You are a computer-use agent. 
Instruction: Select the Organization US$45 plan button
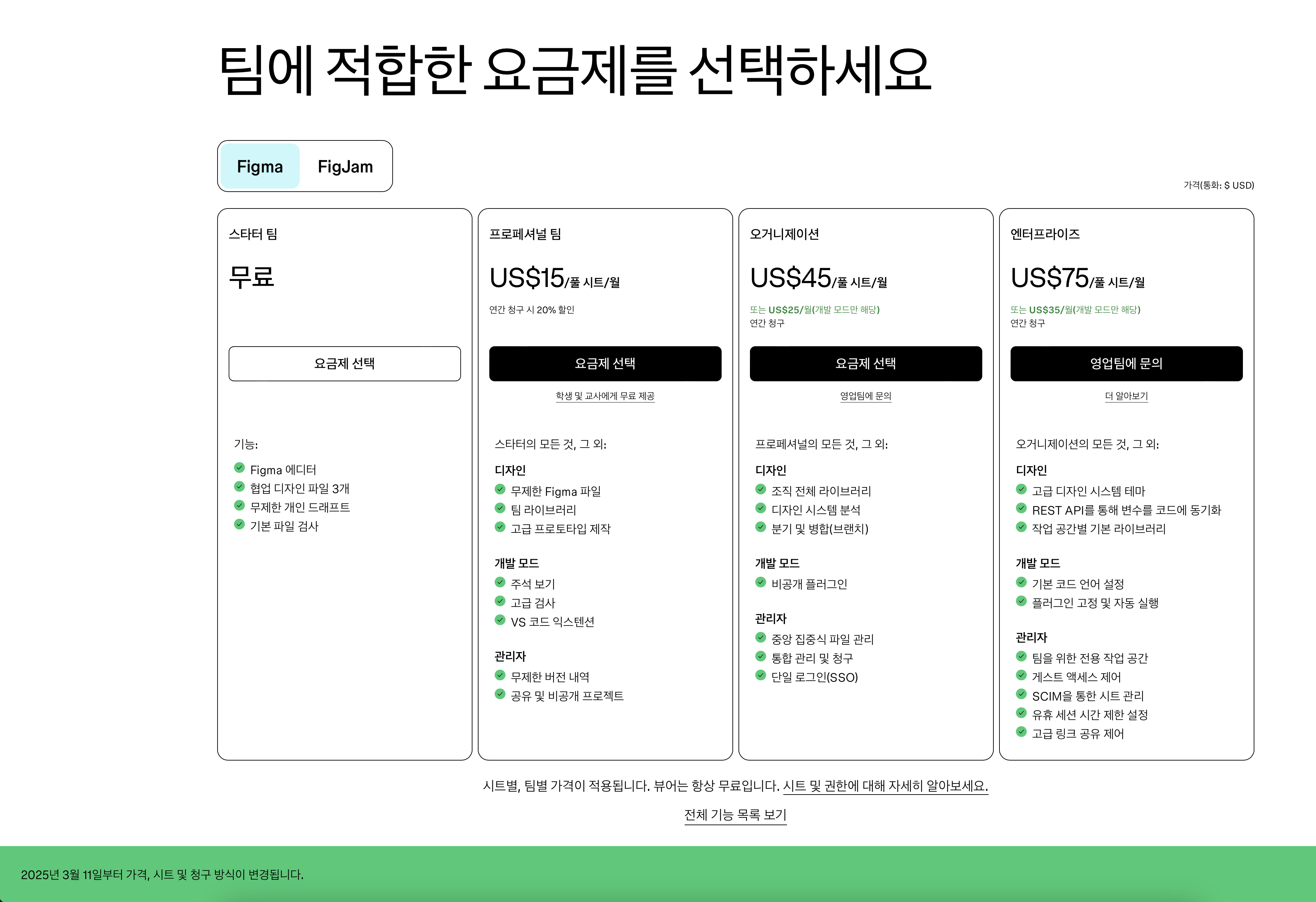pyautogui.click(x=865, y=363)
